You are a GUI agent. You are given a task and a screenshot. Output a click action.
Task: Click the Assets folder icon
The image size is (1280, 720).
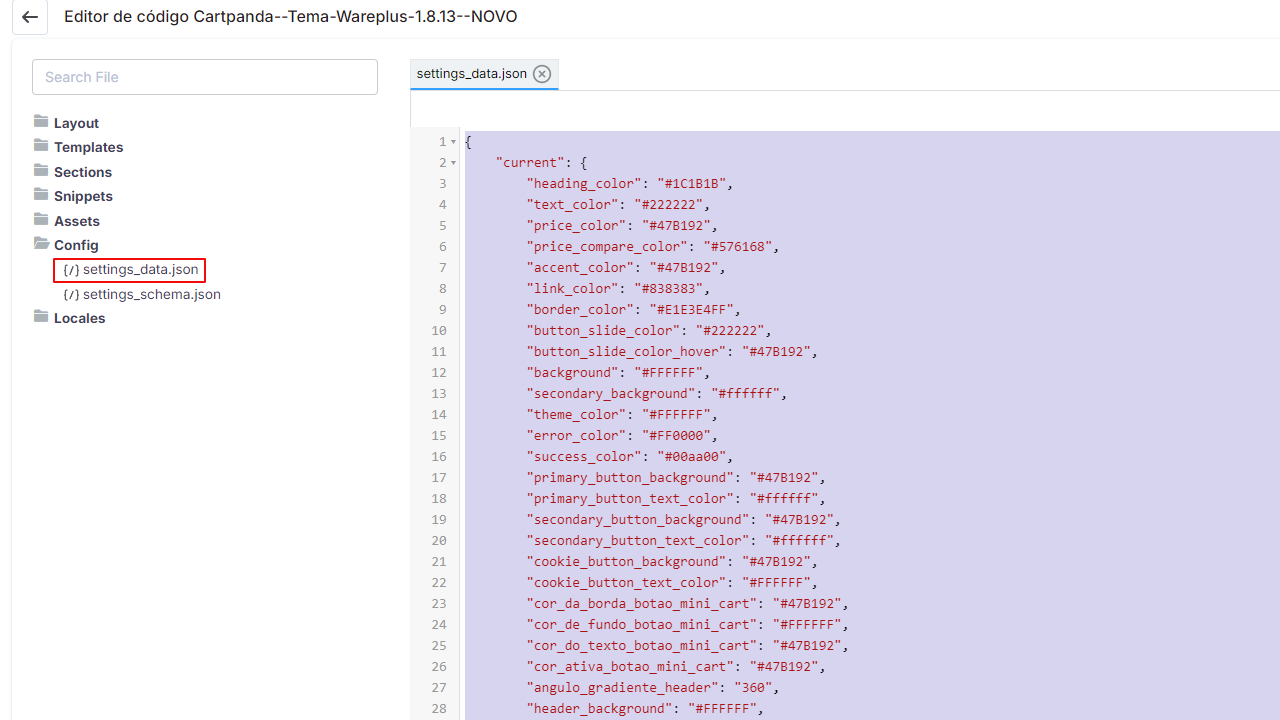point(41,220)
